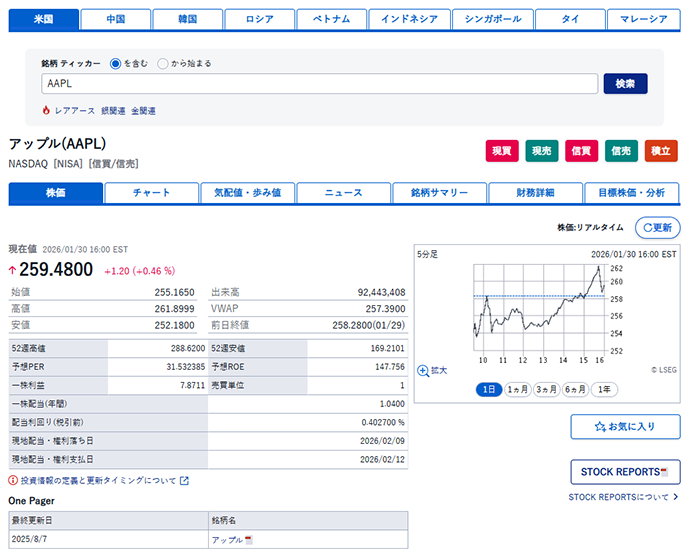Click the fire trending icon
Image resolution: width=690 pixels, height=559 pixels.
click(x=46, y=110)
